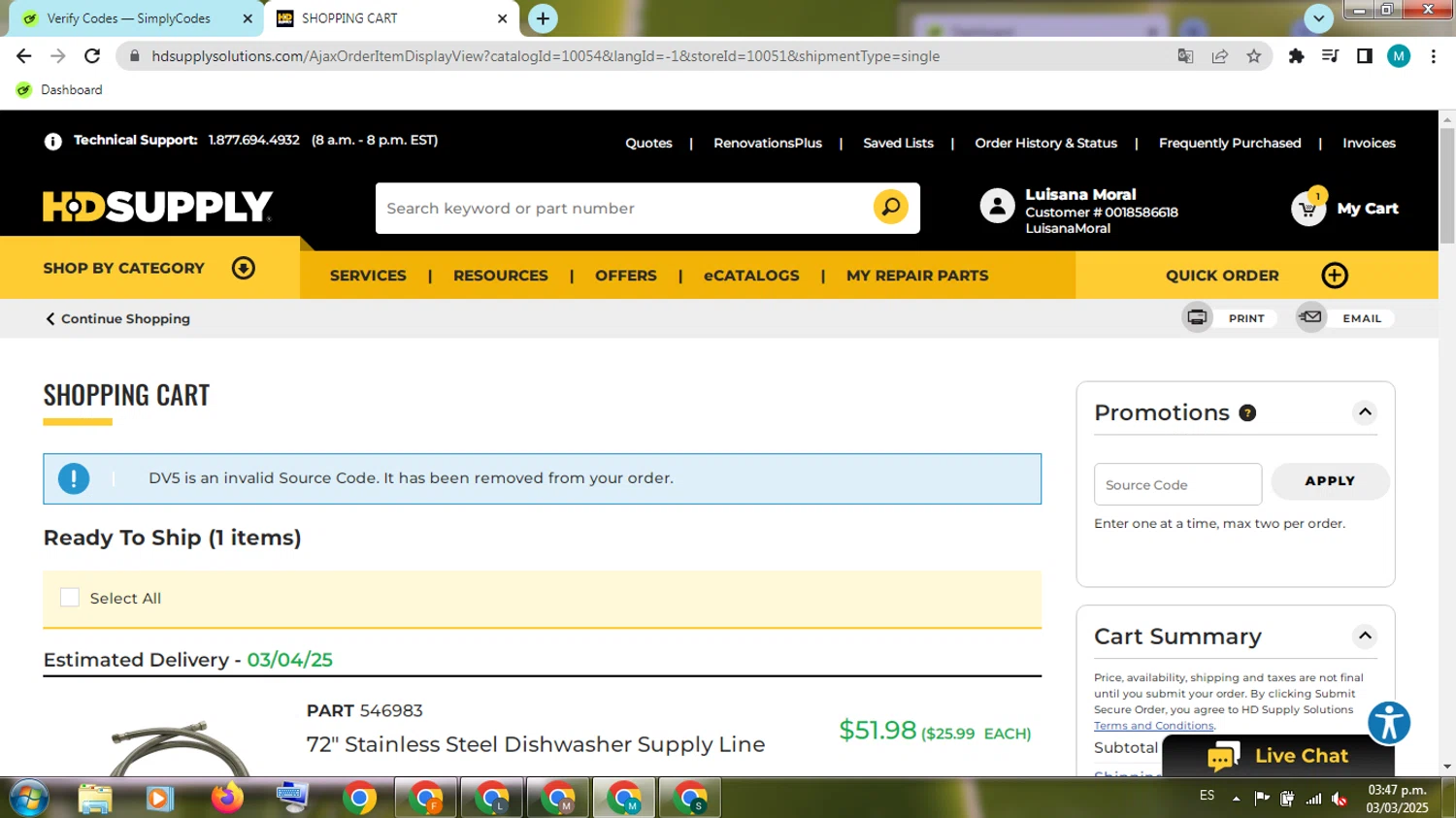Viewport: 1456px width, 818px height.
Task: Open the accessibility options icon
Action: pos(1389,723)
